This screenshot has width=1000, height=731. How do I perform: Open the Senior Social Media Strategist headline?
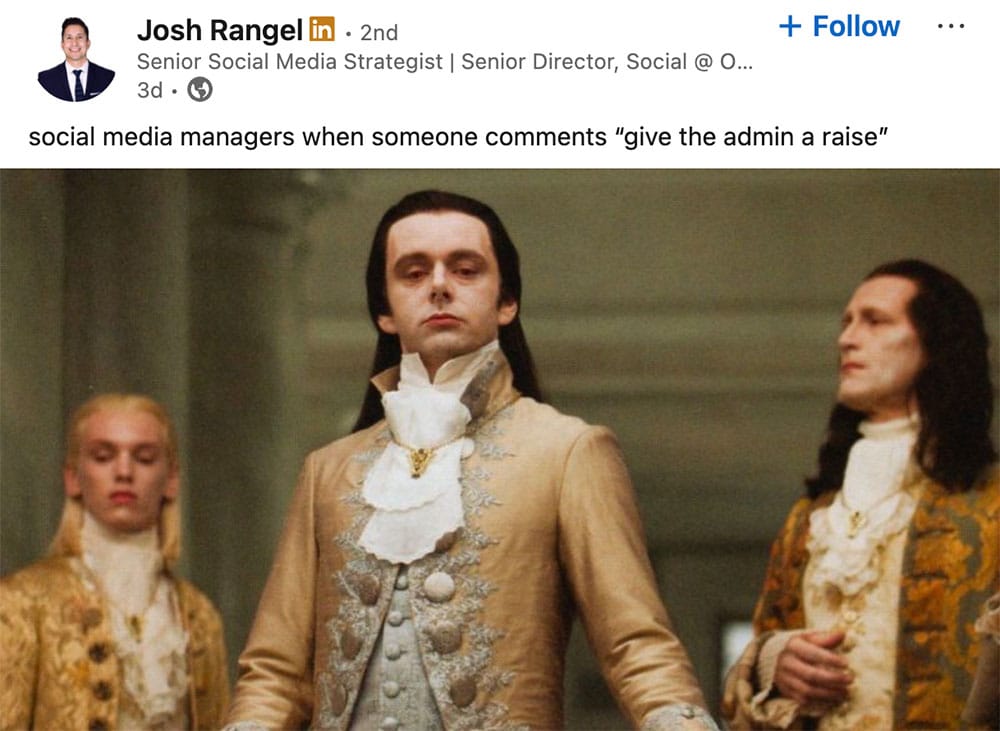[x=290, y=62]
